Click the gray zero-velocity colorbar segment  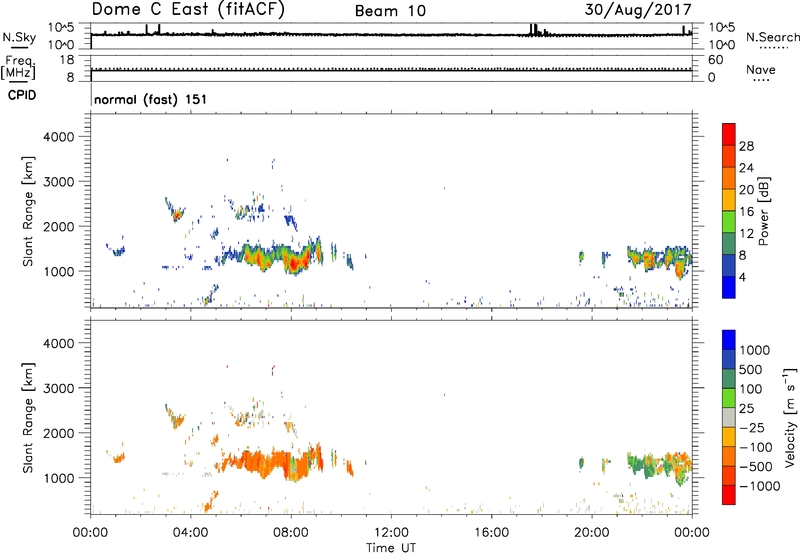[x=729, y=417]
